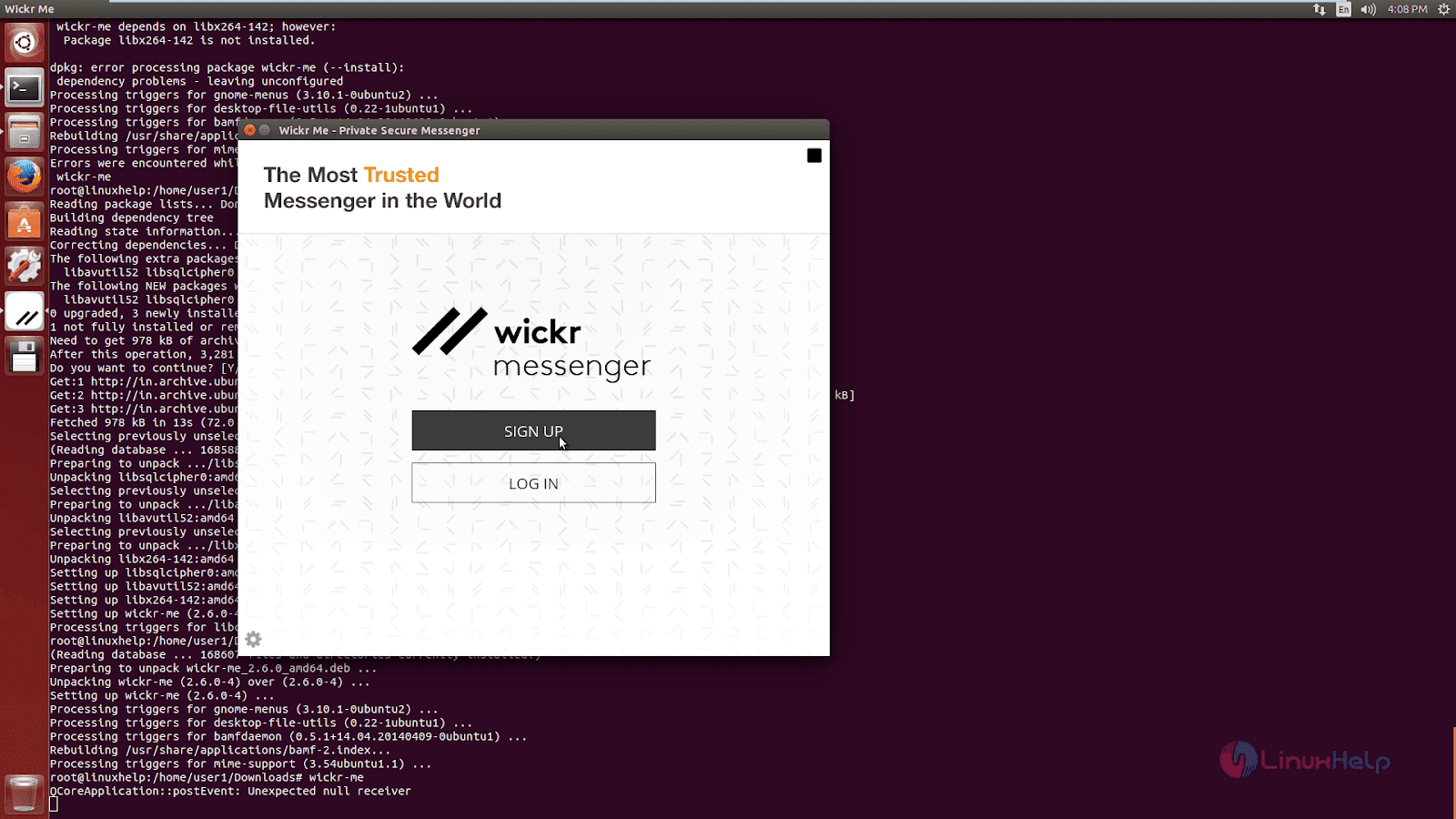Click the "bamf-2.index..." rebuilding line in terminal
This screenshot has width=1456, height=819.
coord(220,750)
